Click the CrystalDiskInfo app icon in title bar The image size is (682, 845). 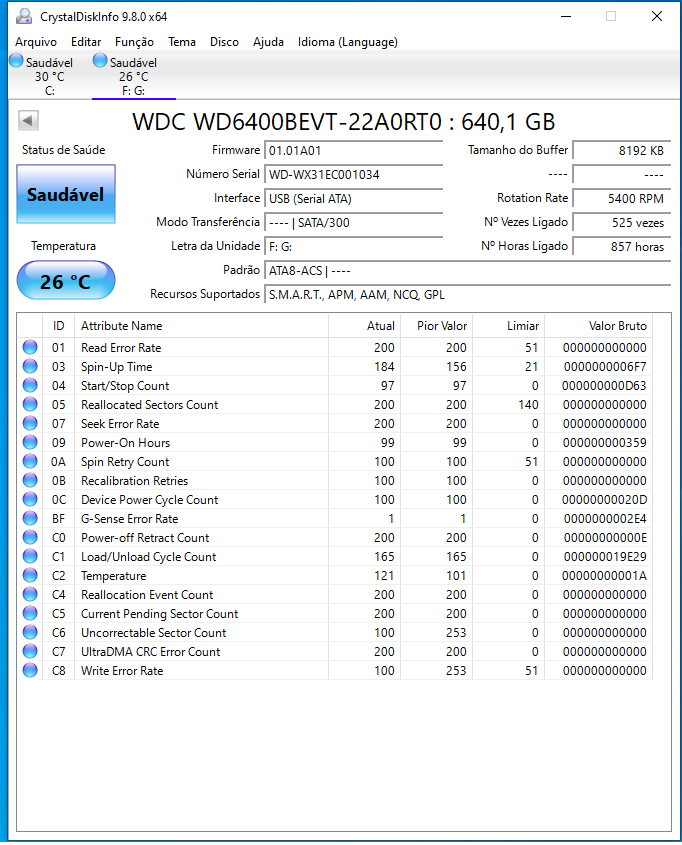coord(23,17)
